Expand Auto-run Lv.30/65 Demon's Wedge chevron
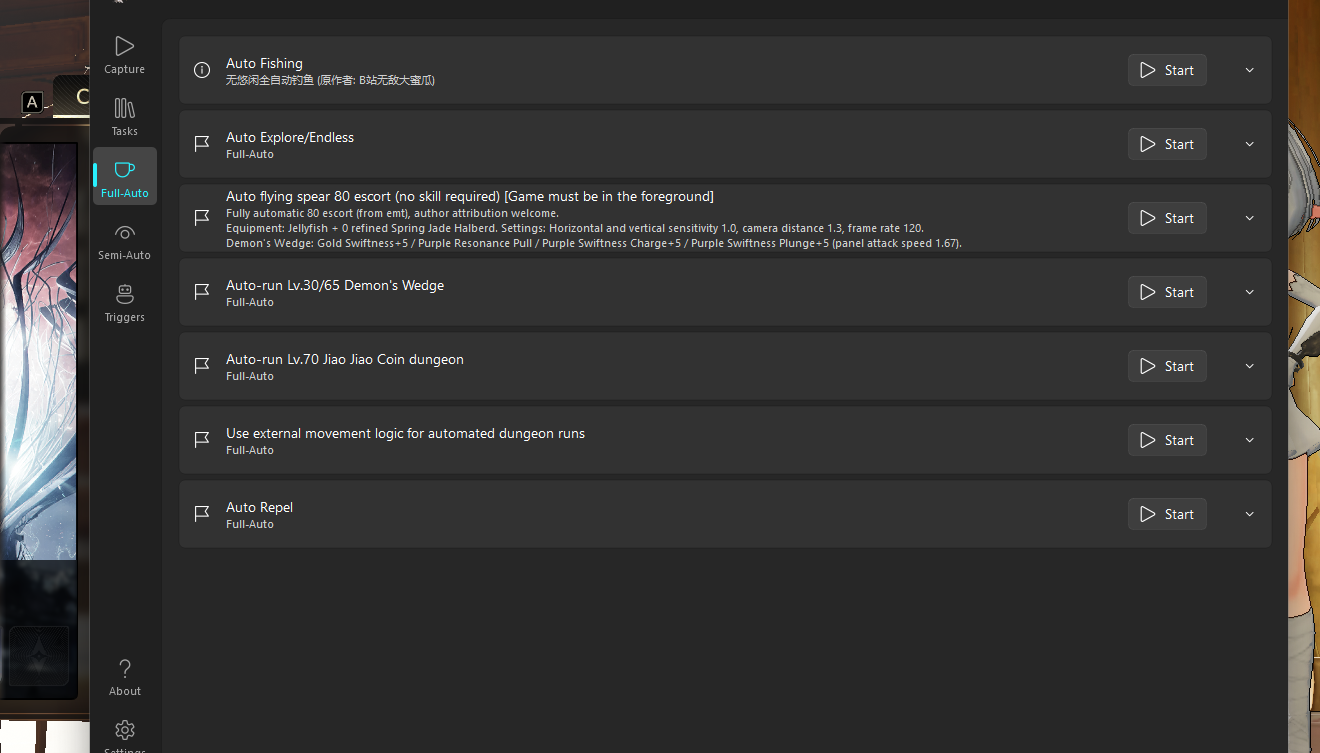Viewport: 1320px width, 753px height. (x=1249, y=292)
